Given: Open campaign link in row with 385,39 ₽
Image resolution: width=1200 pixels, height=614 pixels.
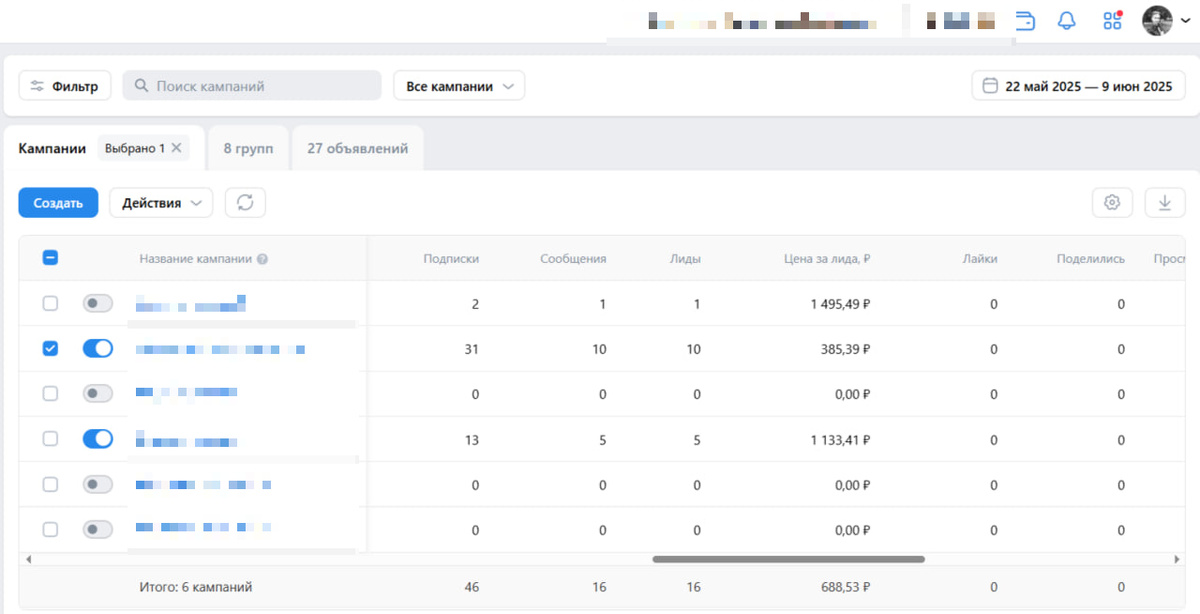Looking at the screenshot, I should point(220,349).
